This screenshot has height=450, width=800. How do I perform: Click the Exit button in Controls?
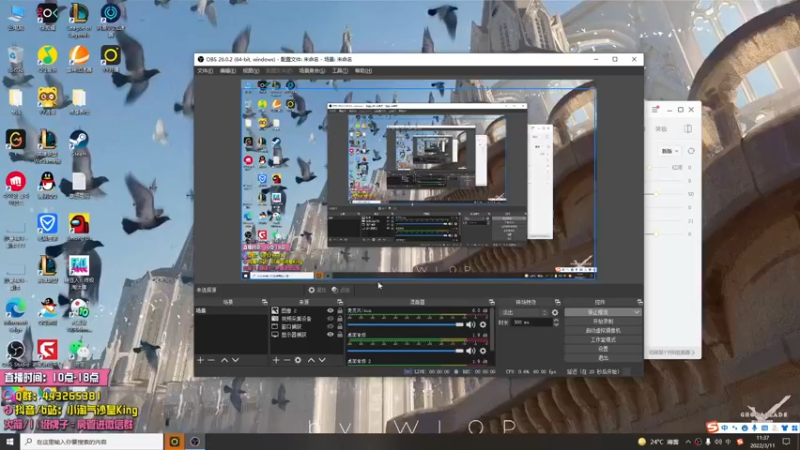pos(603,358)
